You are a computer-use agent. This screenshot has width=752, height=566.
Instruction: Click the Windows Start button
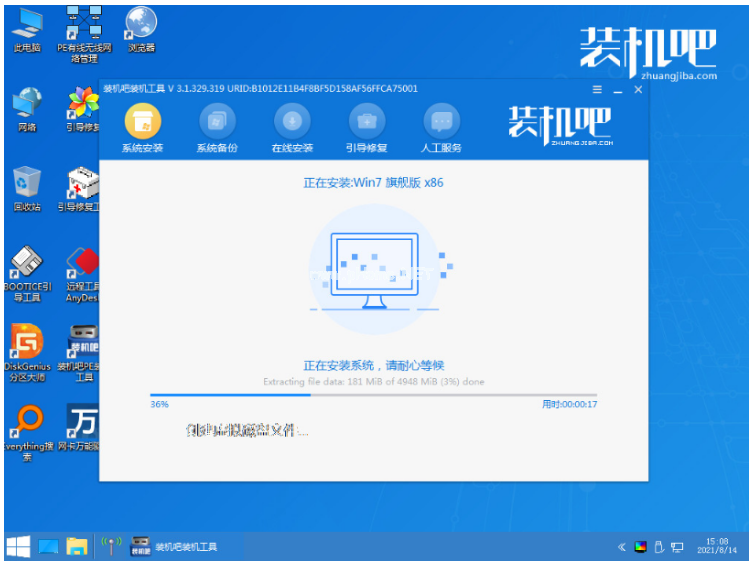point(17,547)
